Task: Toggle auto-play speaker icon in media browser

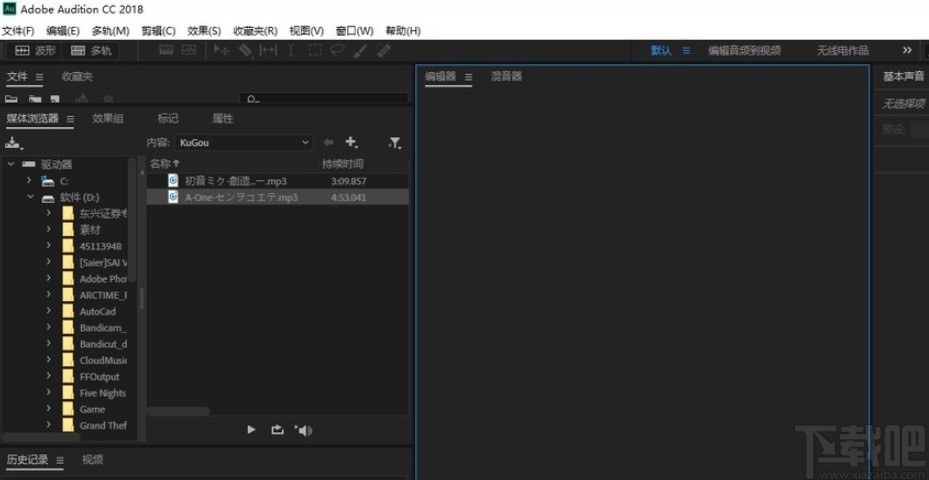Action: click(x=303, y=430)
